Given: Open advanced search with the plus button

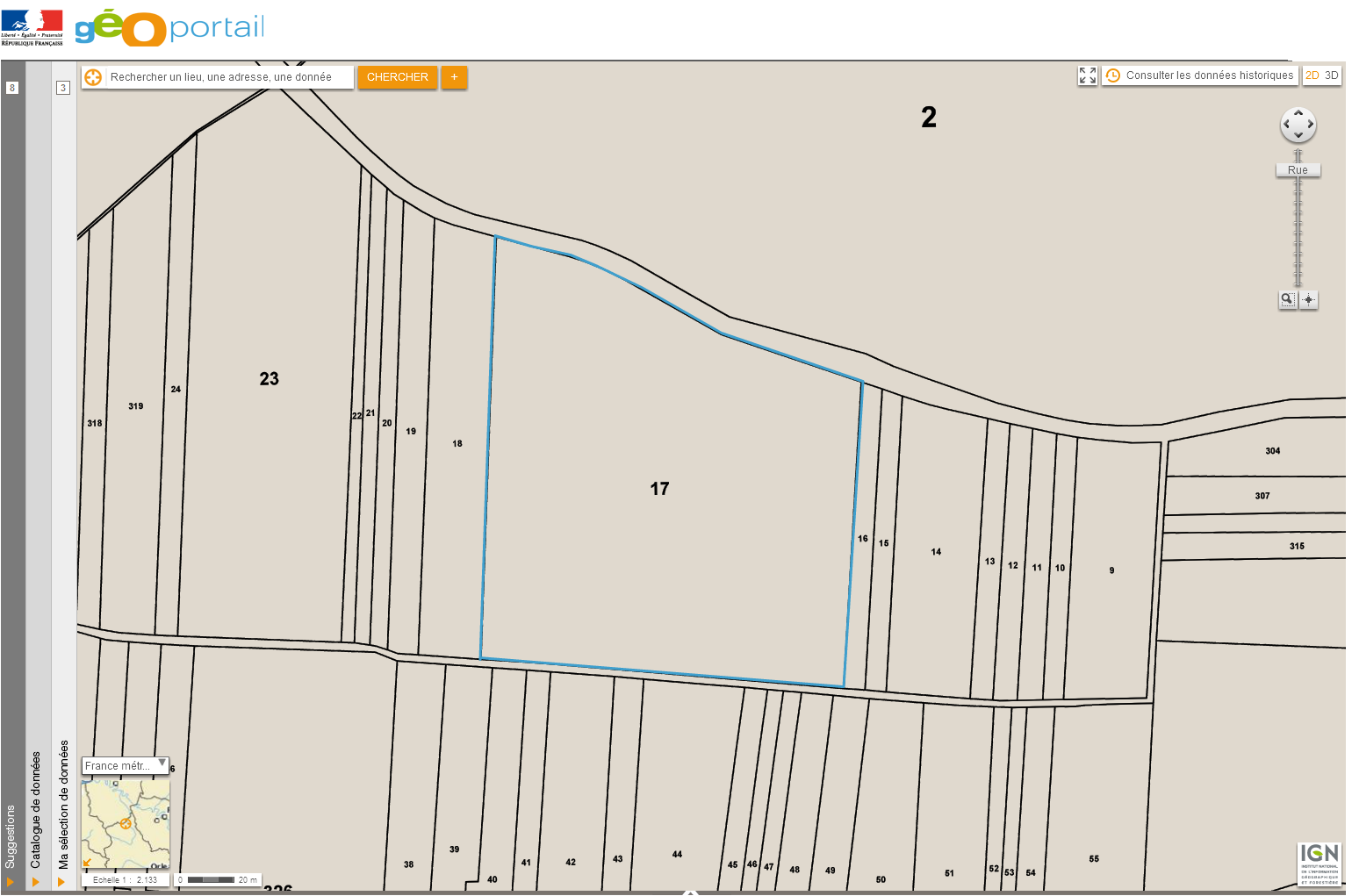Looking at the screenshot, I should (x=454, y=77).
